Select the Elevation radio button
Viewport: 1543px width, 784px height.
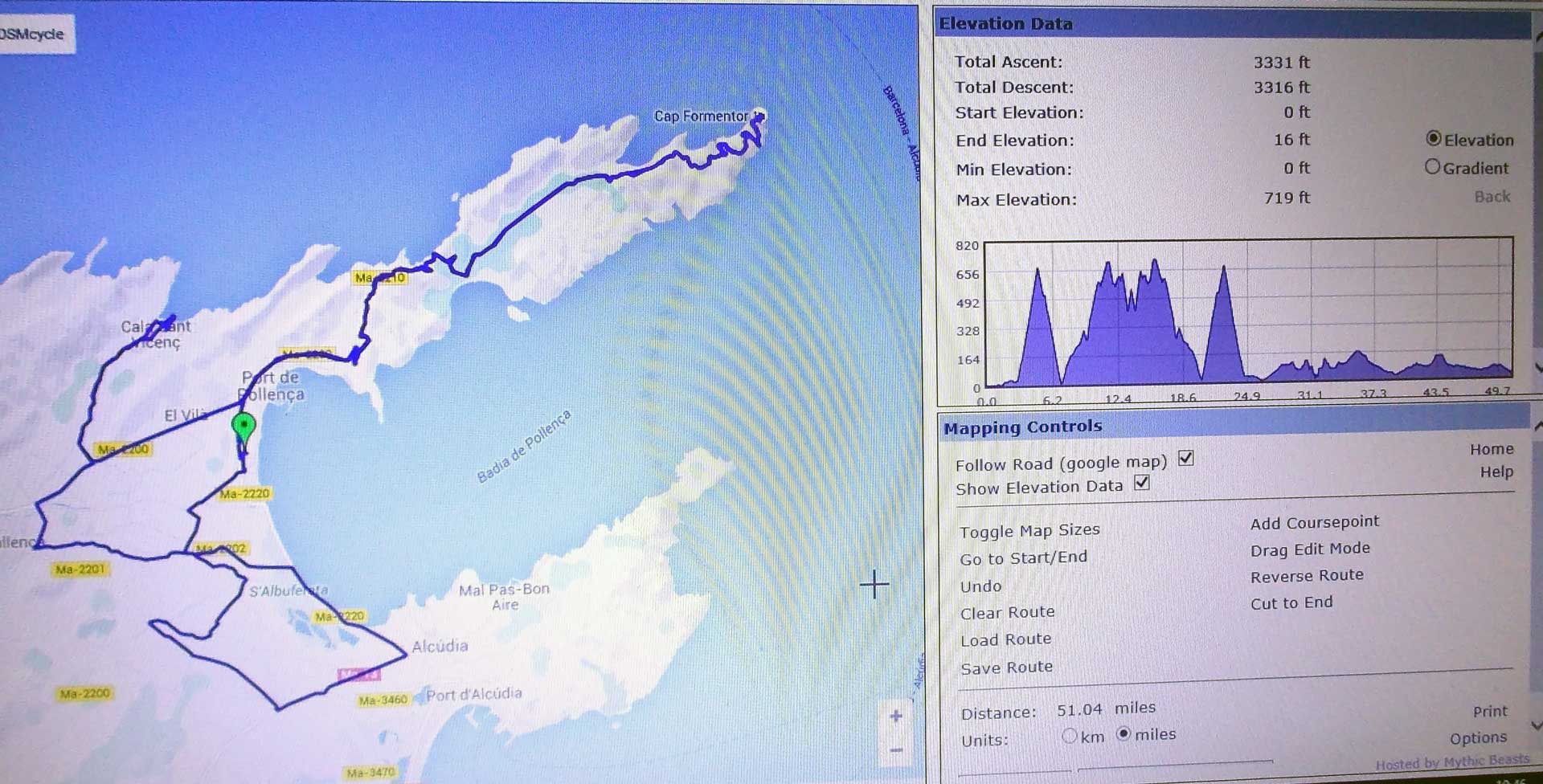[x=1433, y=139]
